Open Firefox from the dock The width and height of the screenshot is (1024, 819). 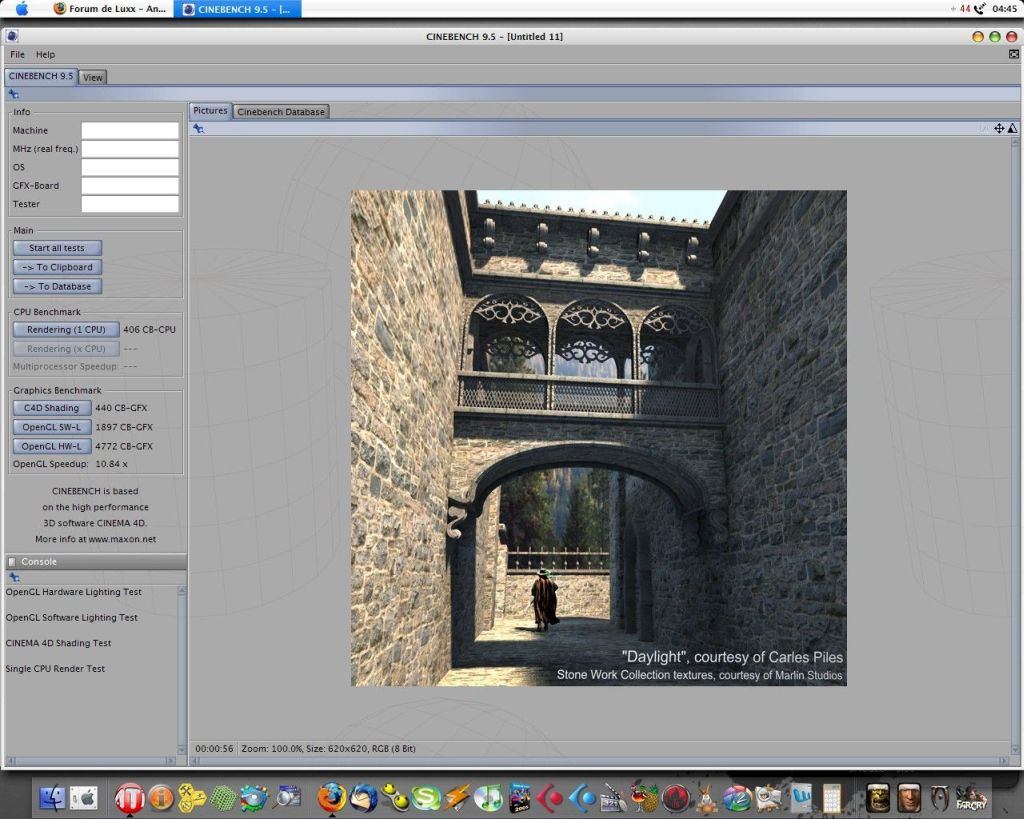(332, 797)
